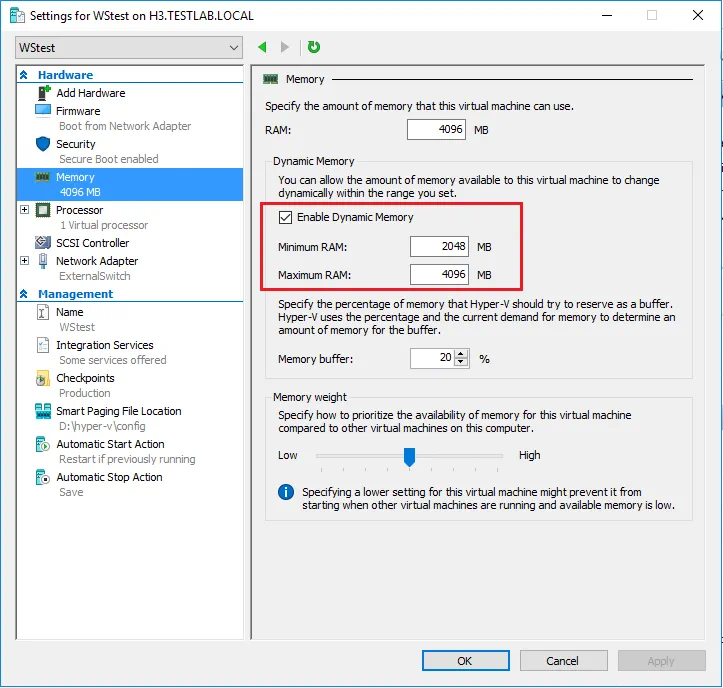This screenshot has width=723, height=688.
Task: Click the Maximum RAM input field
Action: [x=439, y=275]
